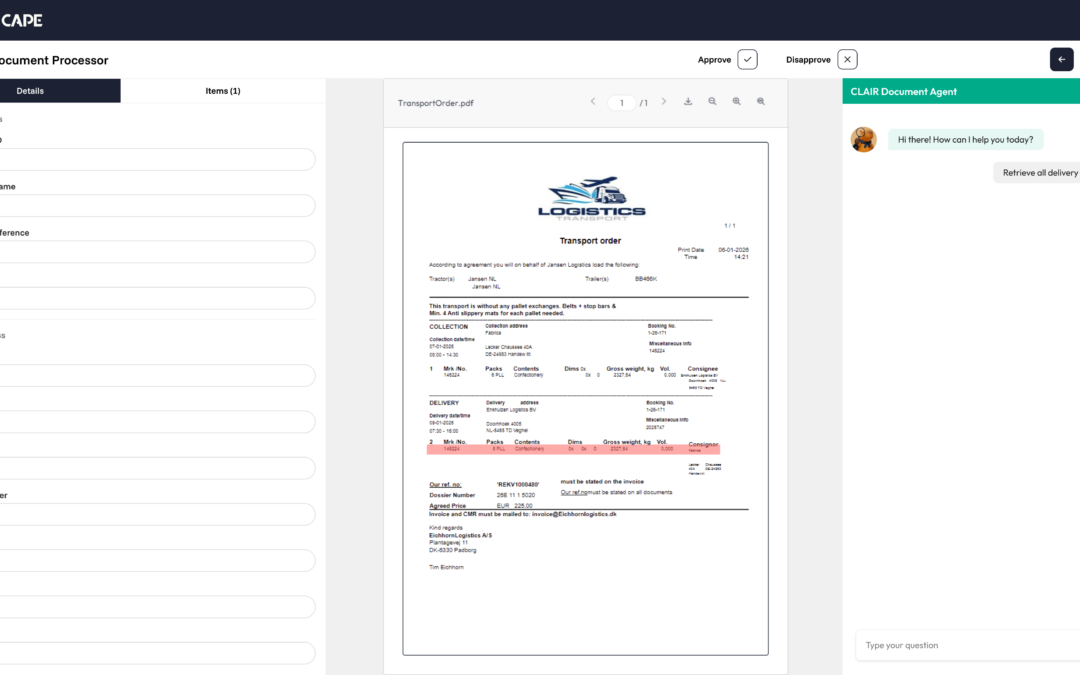Screen dimensions: 1080x675
Task: Click the 'Document Processor' page title
Action: 54,61
